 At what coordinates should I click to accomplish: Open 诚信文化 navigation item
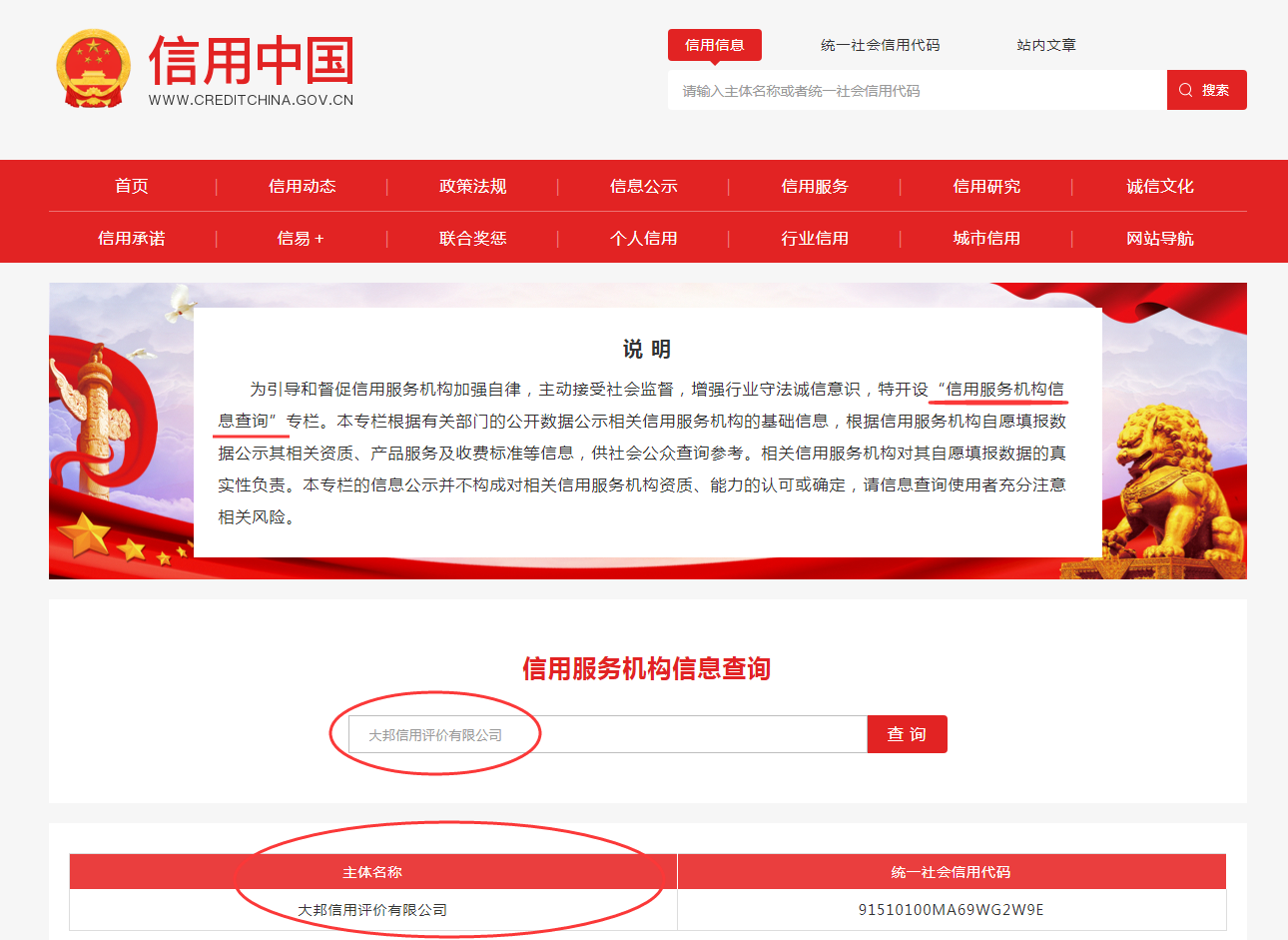tap(1160, 186)
